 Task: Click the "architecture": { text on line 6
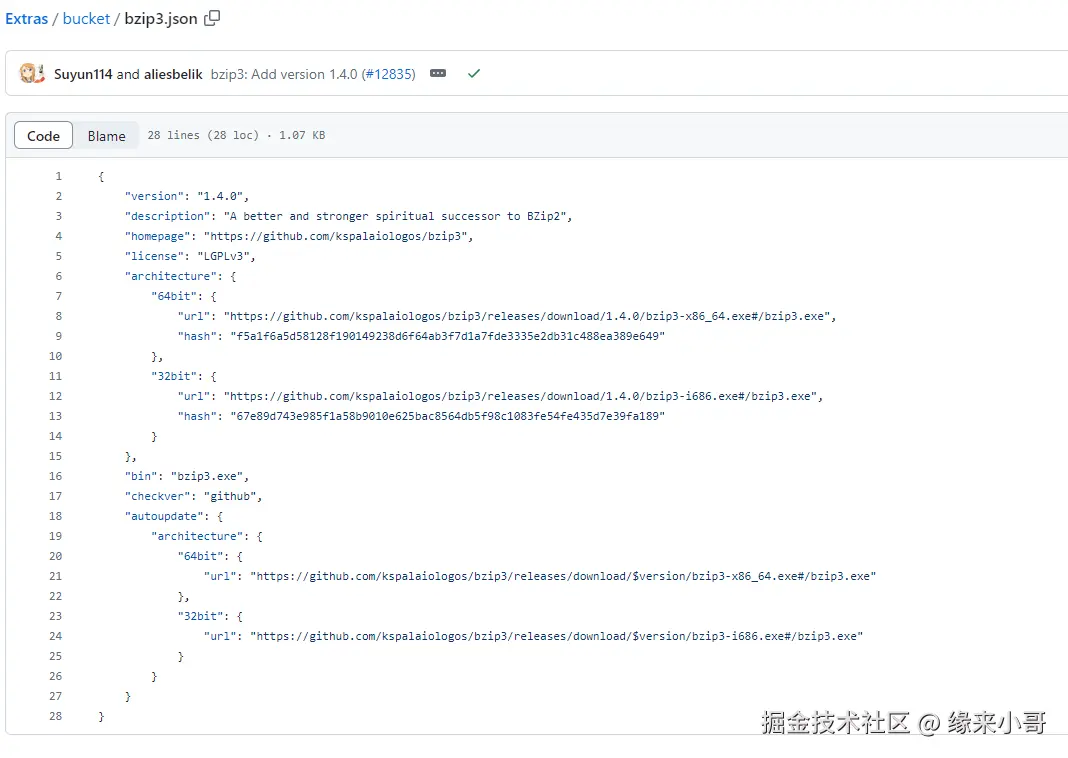[x=180, y=277]
